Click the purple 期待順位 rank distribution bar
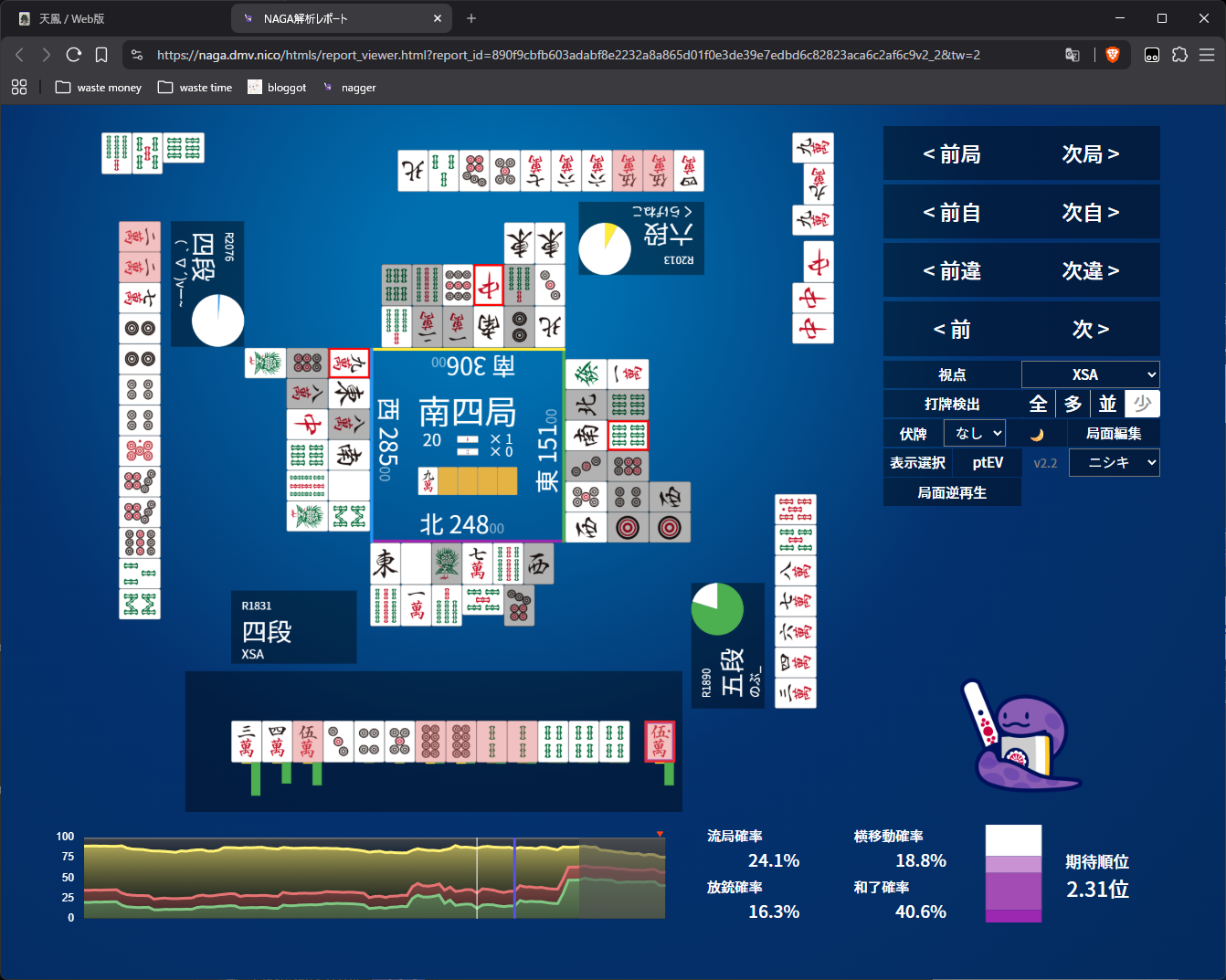 pyautogui.click(x=1013, y=874)
